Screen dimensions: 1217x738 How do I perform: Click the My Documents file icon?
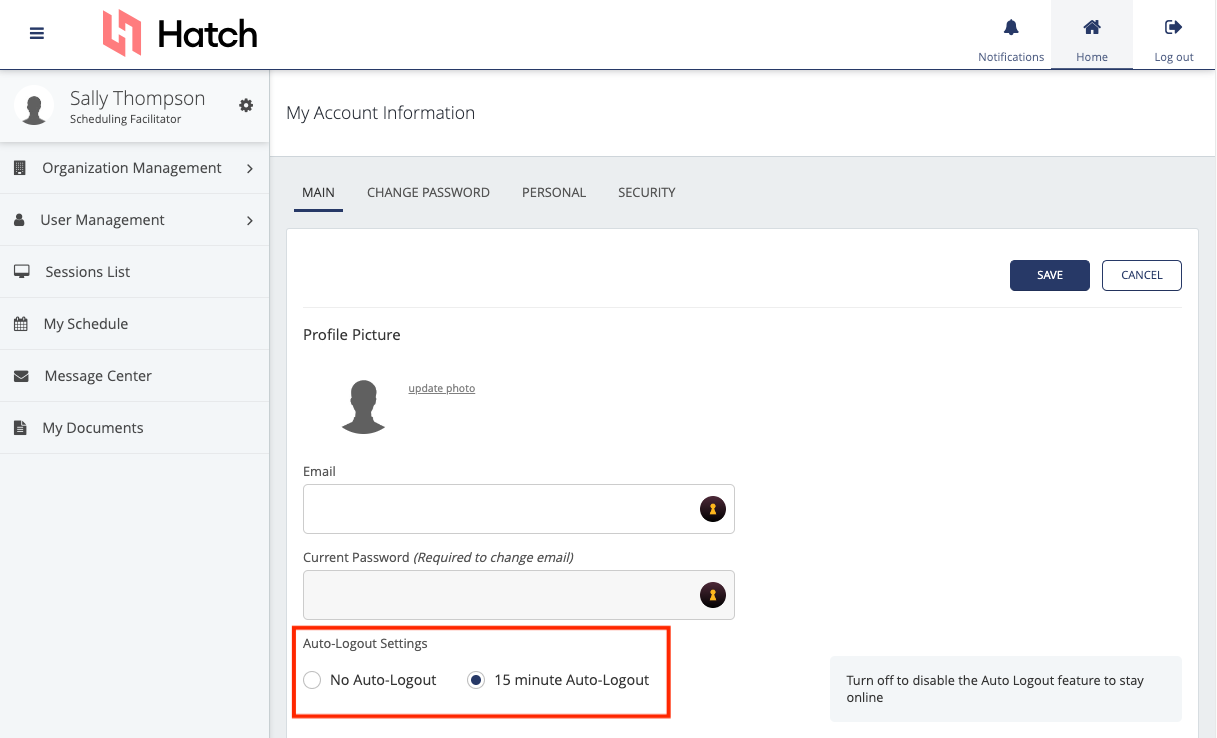20,428
